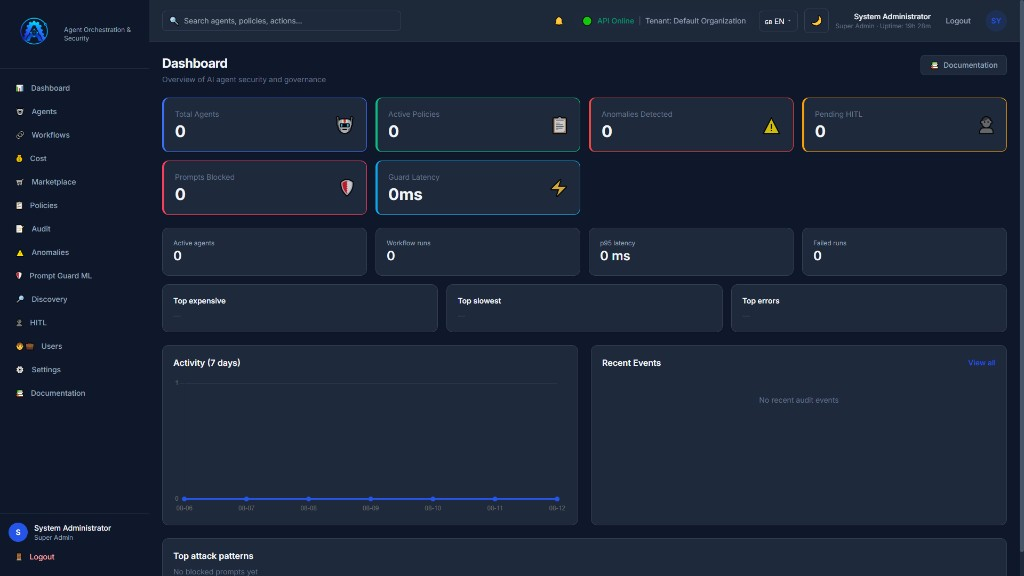The width and height of the screenshot is (1024, 576).
Task: Click System Administrator name in header
Action: pyautogui.click(x=891, y=17)
